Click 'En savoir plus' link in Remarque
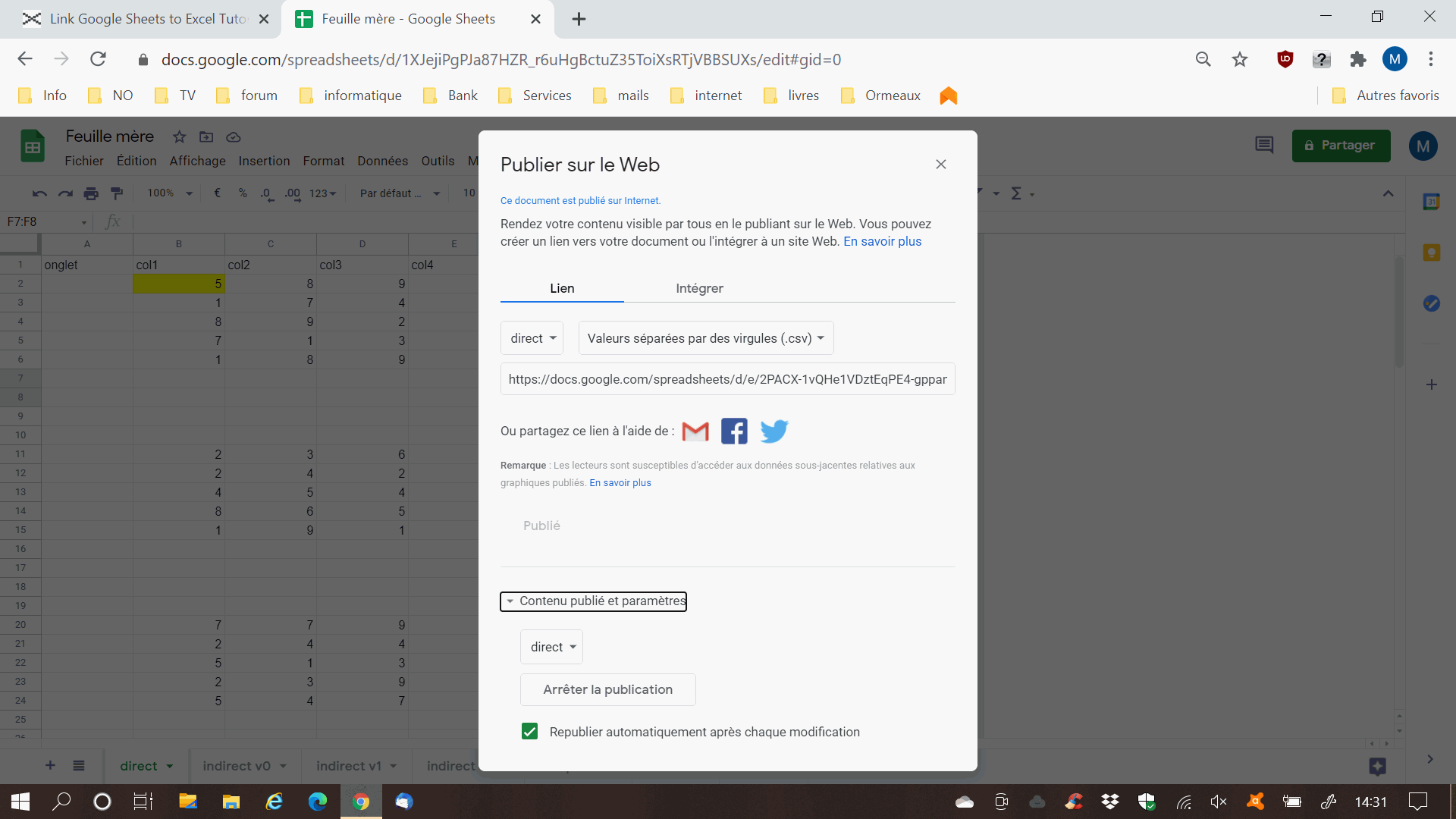 pos(620,483)
